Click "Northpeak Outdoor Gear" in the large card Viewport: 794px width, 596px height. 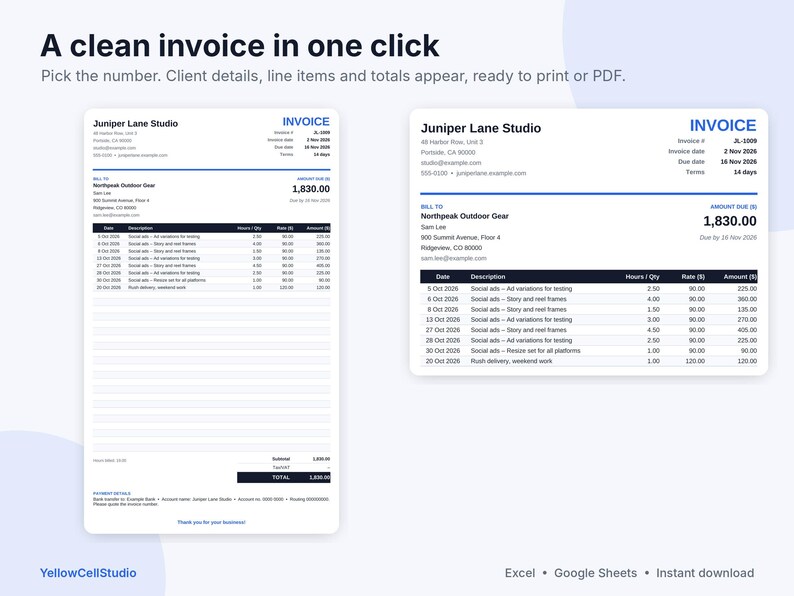(464, 216)
